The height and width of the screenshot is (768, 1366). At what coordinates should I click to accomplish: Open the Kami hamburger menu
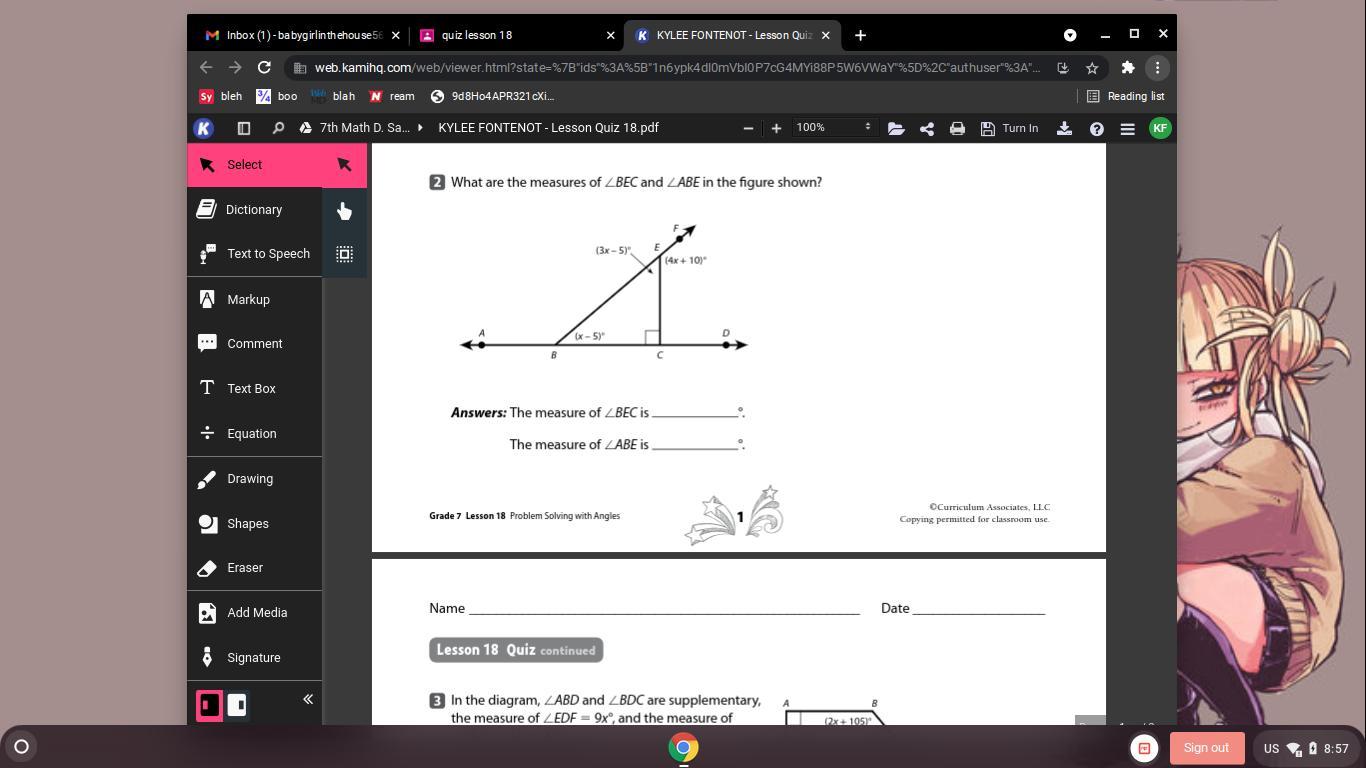[x=1127, y=128]
